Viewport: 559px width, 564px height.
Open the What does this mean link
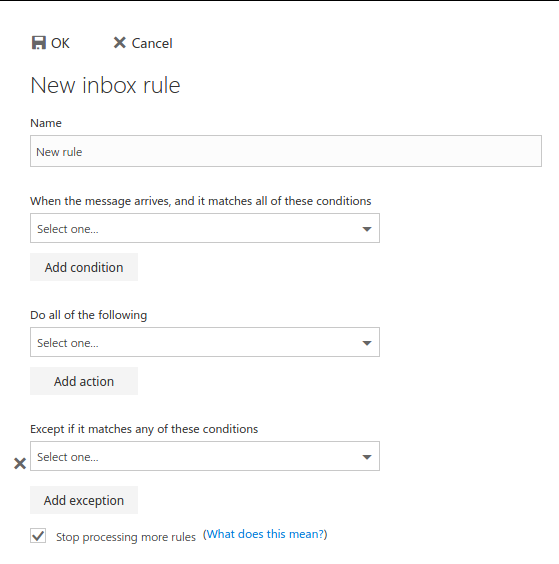pos(265,534)
